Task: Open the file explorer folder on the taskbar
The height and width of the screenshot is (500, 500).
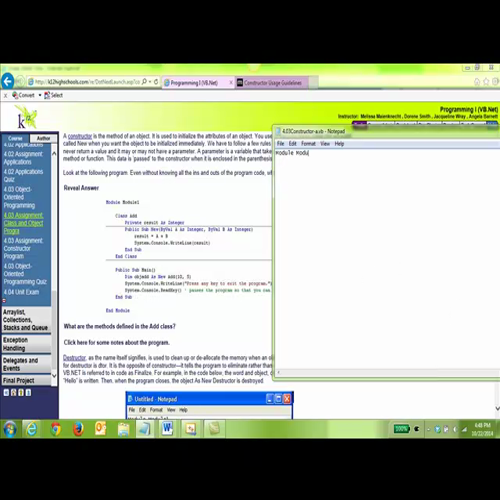Action: 124,429
